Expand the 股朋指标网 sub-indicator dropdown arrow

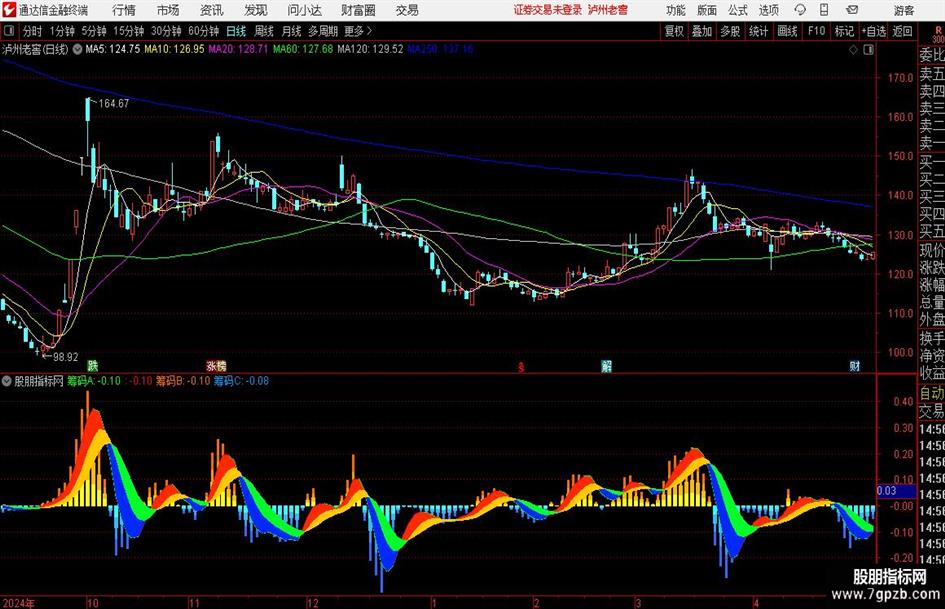[x=7, y=381]
